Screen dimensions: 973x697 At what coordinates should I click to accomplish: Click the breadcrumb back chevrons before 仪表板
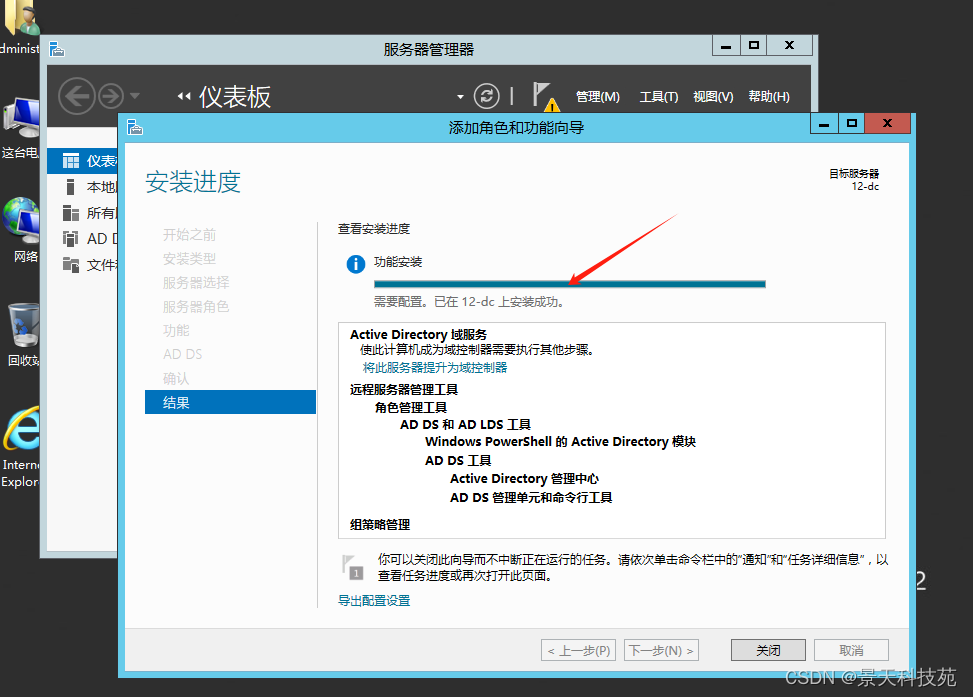[x=184, y=96]
